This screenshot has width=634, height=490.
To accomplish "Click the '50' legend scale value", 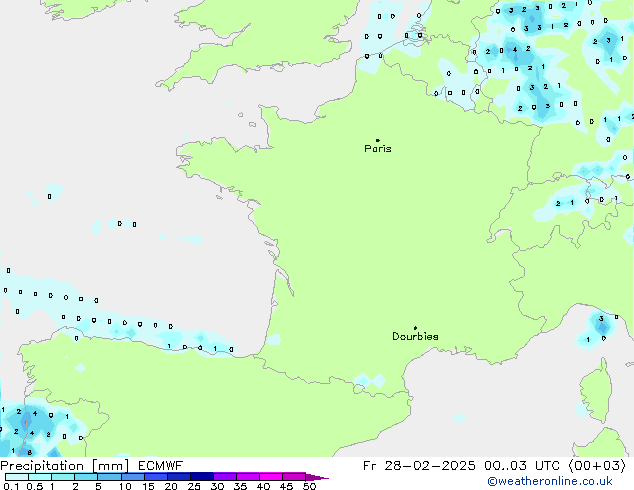I will point(309,486).
